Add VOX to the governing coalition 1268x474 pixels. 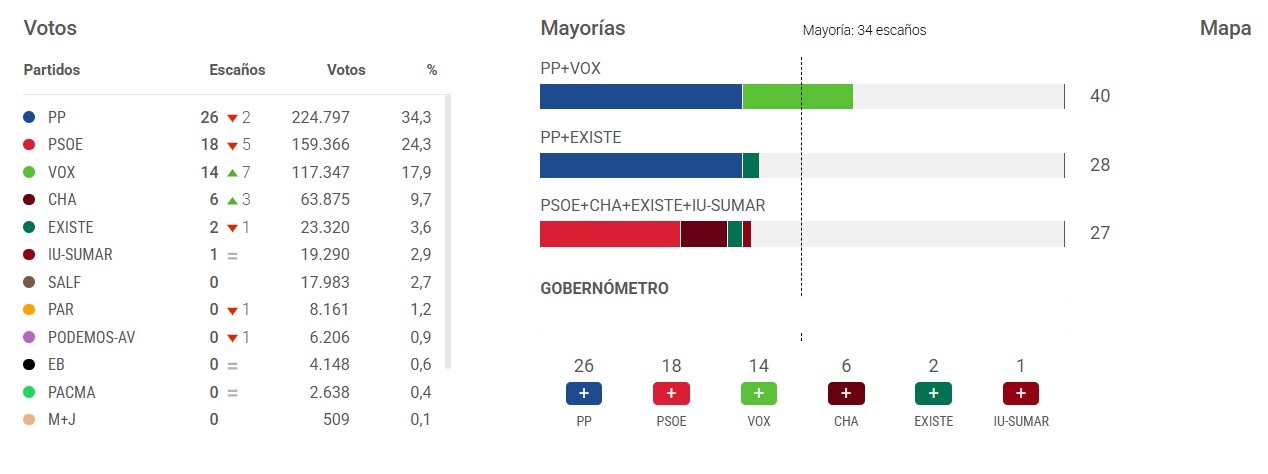point(758,394)
